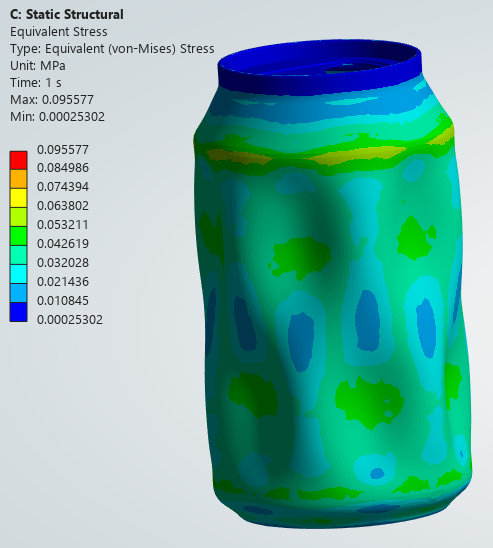This screenshot has height=548, width=493.
Task: Select the legend value 0.042619
Action: pyautogui.click(x=63, y=244)
